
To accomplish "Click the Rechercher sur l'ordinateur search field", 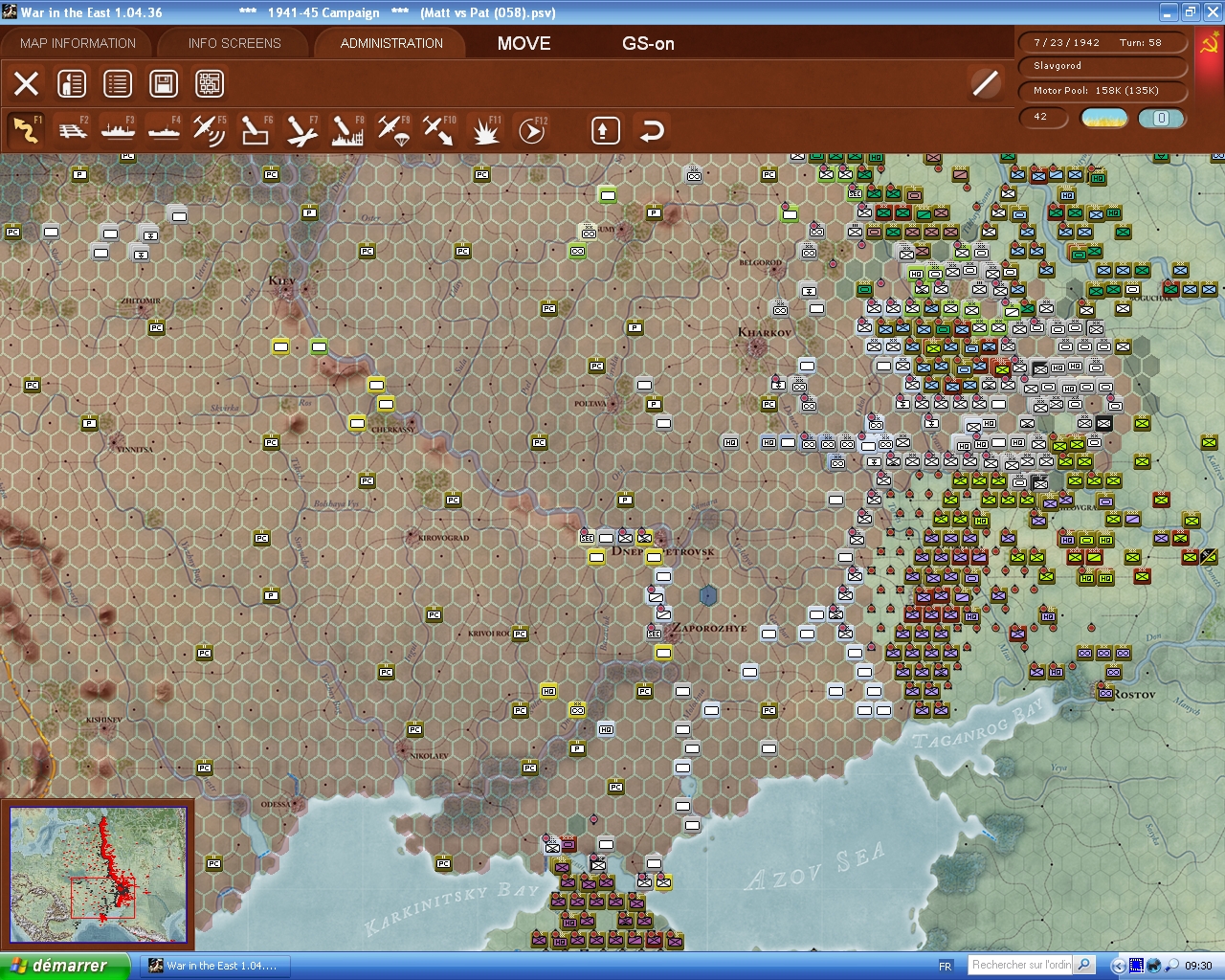I will [x=1021, y=965].
